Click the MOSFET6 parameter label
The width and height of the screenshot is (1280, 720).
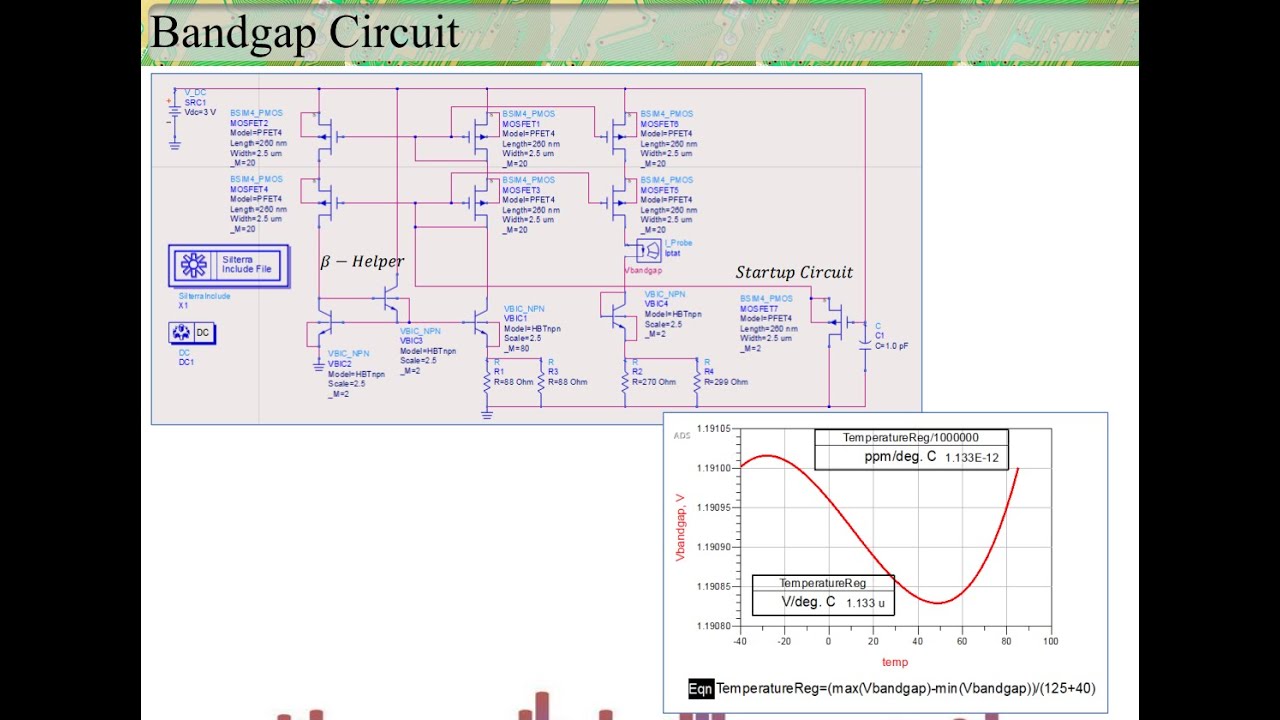668,138
